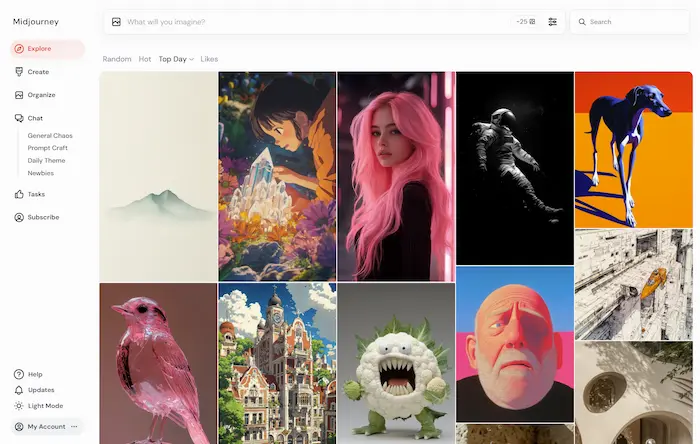Open My Account
The width and height of the screenshot is (700, 444).
[46, 427]
